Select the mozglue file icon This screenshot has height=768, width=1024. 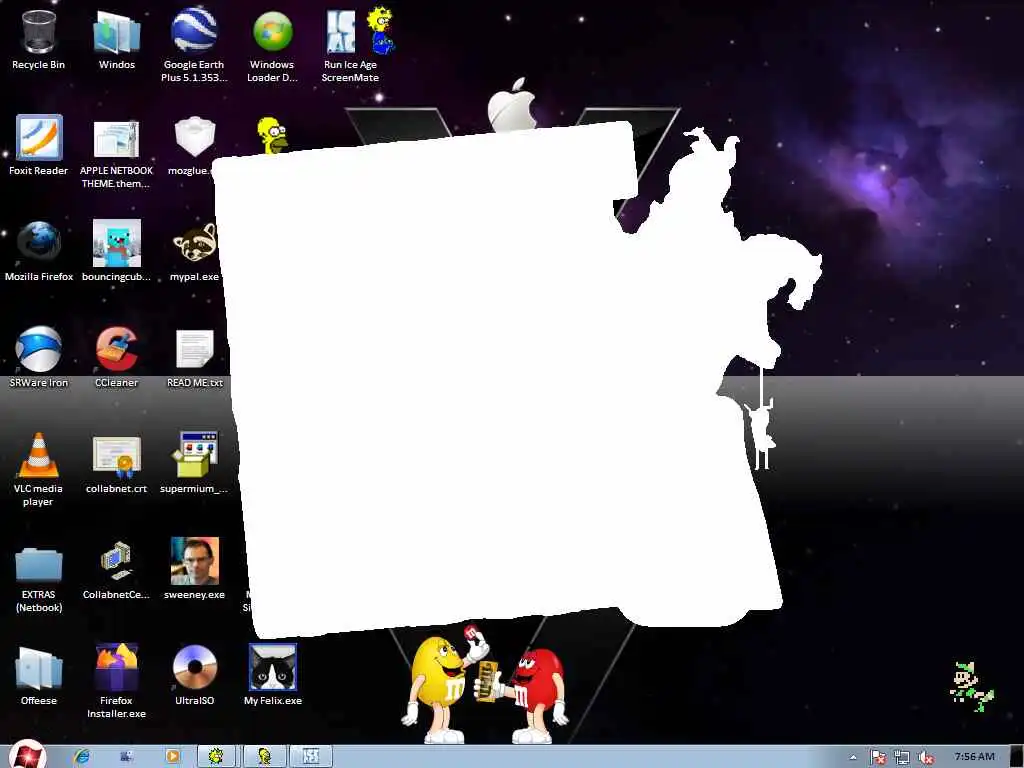pyautogui.click(x=194, y=146)
